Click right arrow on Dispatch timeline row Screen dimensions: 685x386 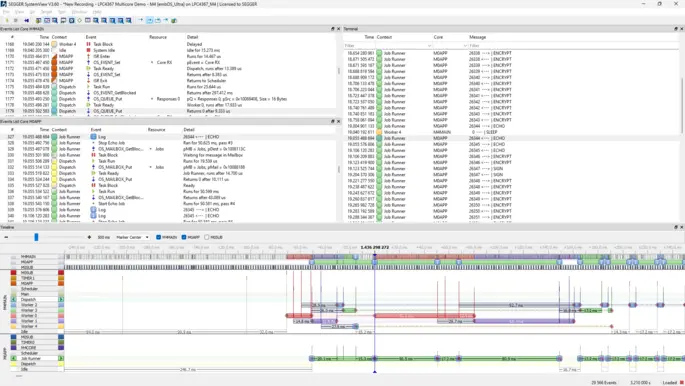point(61,300)
